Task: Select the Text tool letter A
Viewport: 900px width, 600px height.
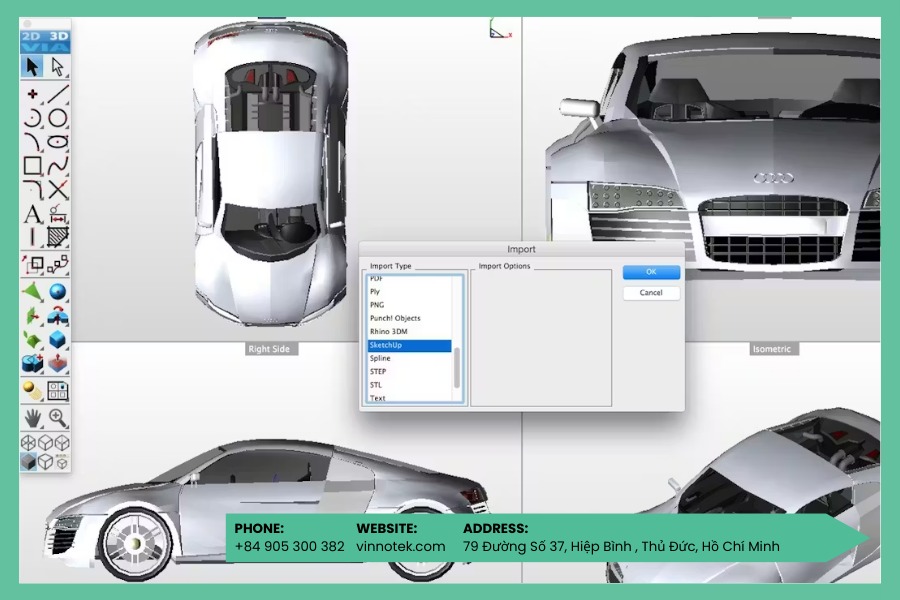Action: pyautogui.click(x=33, y=214)
